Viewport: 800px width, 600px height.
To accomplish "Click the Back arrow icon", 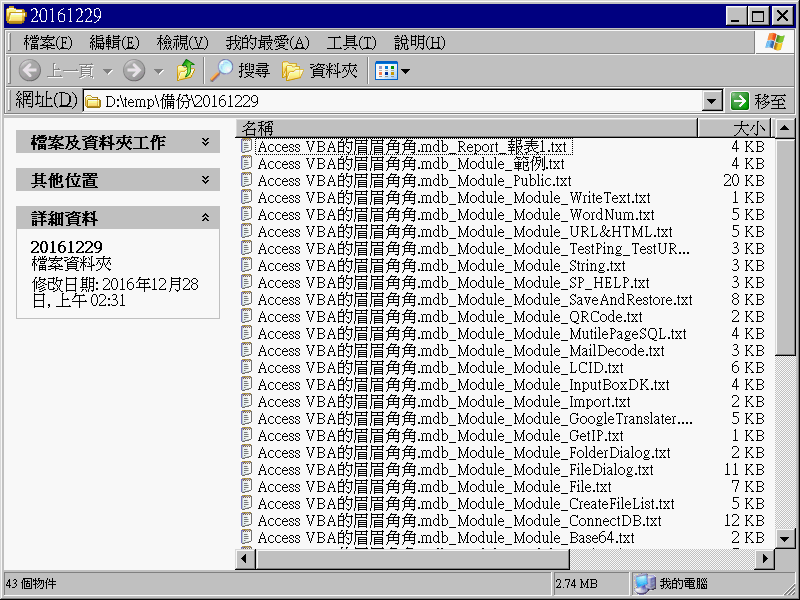I will (x=30, y=70).
